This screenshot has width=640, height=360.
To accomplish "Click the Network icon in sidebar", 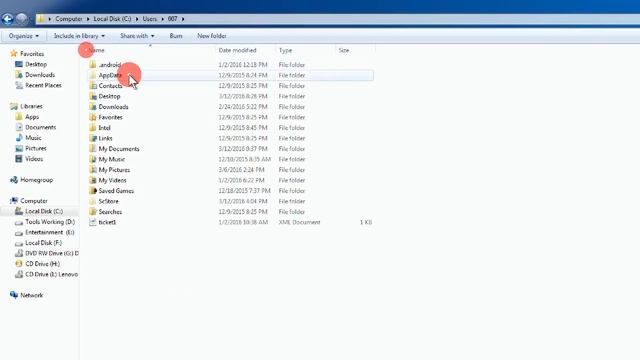I will coord(14,295).
